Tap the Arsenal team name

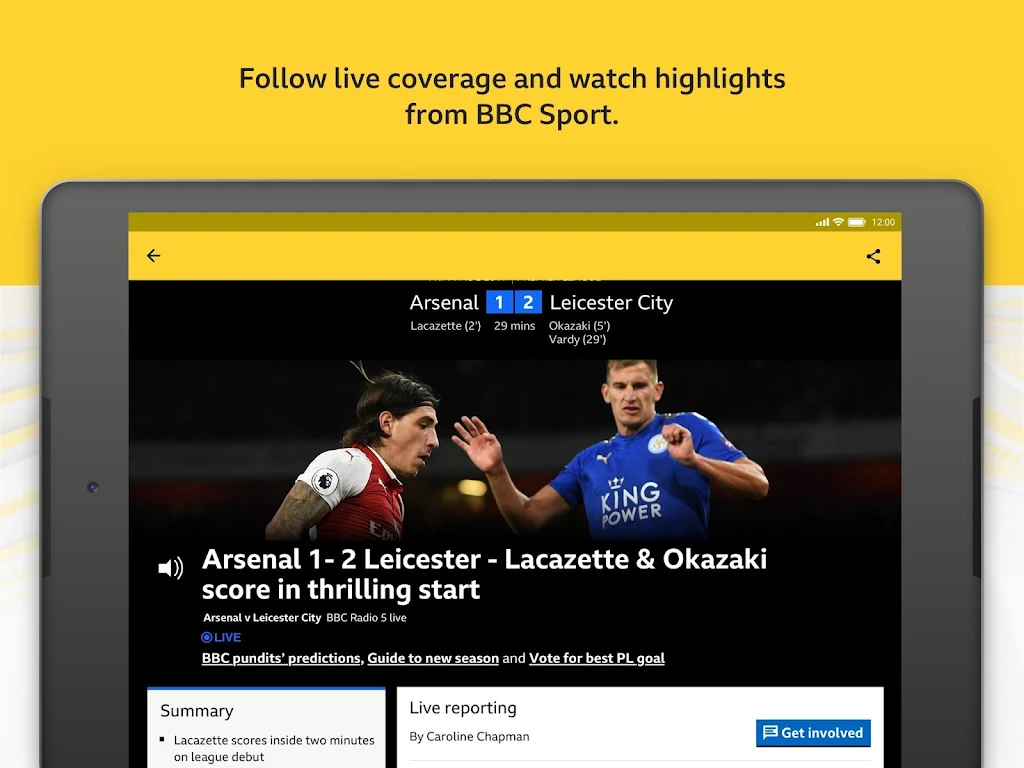coord(444,302)
